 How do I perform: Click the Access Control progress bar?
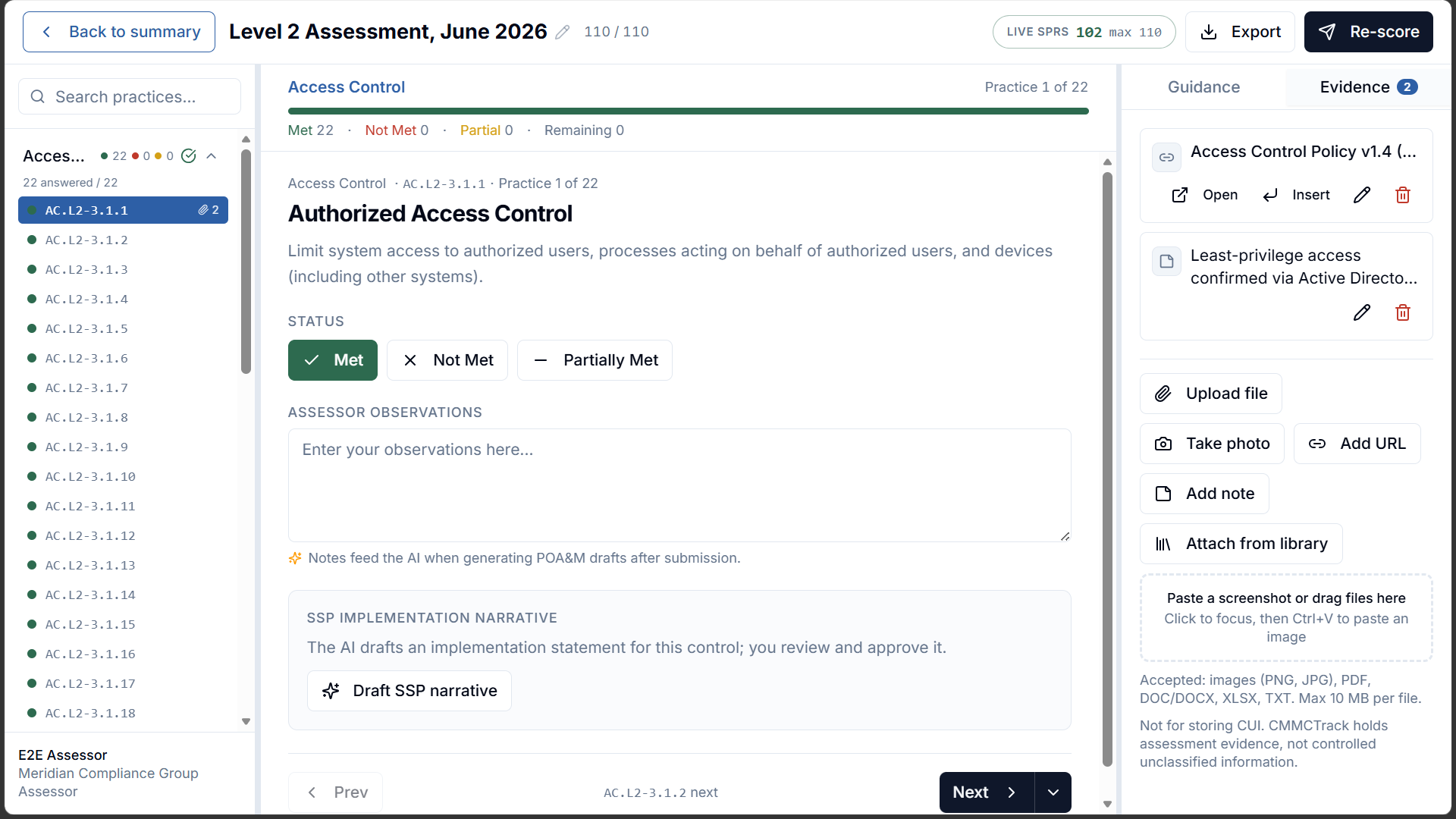689,111
